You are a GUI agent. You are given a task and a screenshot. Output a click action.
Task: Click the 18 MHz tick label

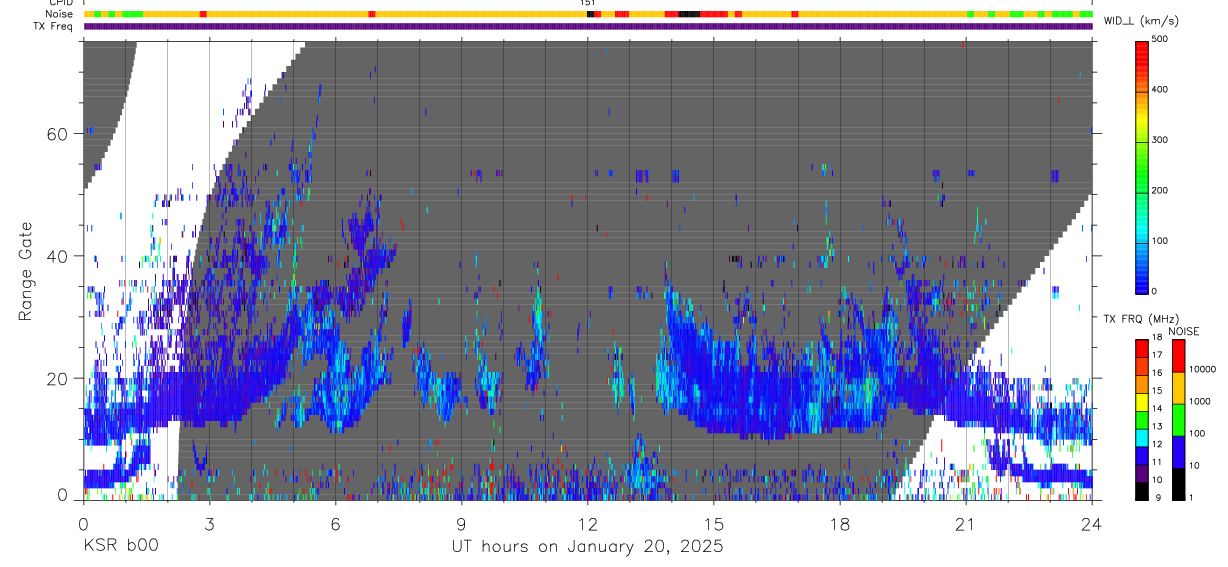click(x=1158, y=337)
